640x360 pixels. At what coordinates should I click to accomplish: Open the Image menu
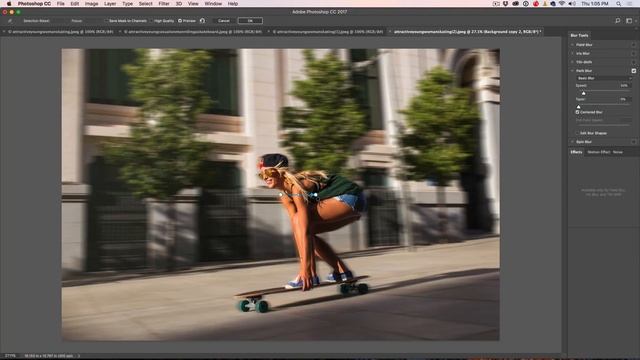91,3
